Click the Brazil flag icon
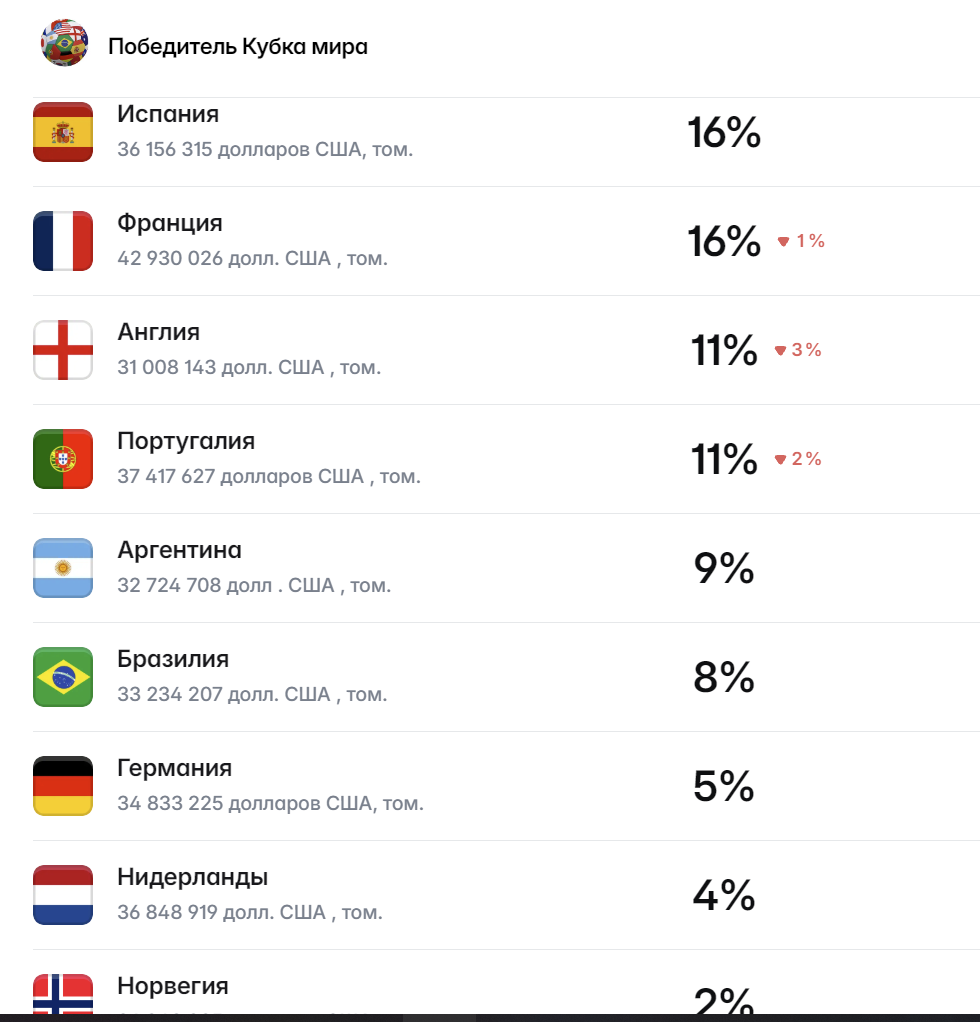The height and width of the screenshot is (1022, 980). coord(63,676)
